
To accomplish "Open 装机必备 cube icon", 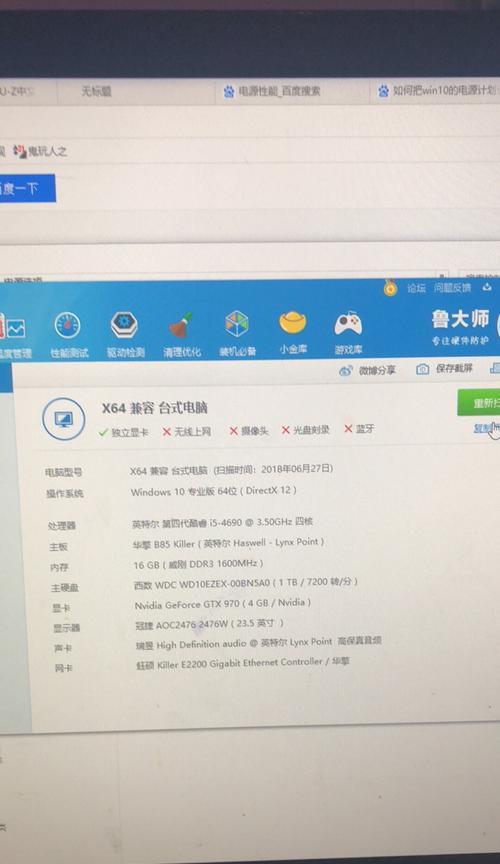I will tap(237, 323).
